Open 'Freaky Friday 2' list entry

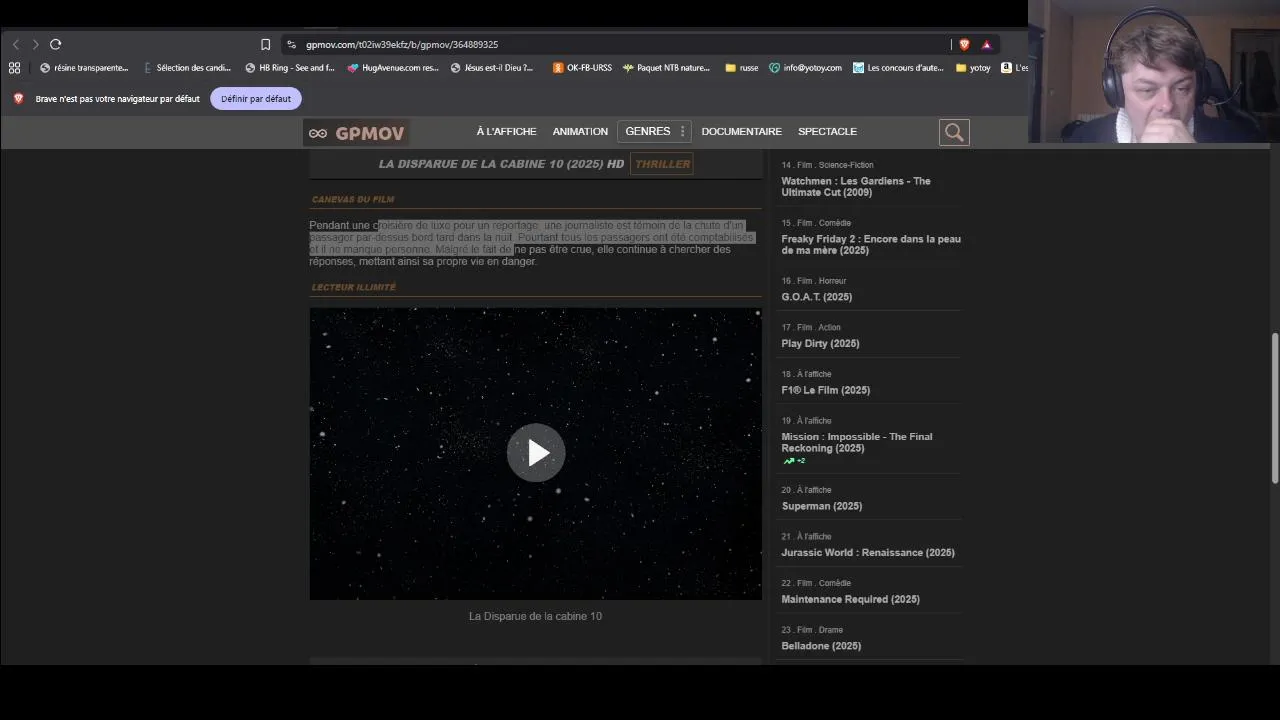point(870,245)
